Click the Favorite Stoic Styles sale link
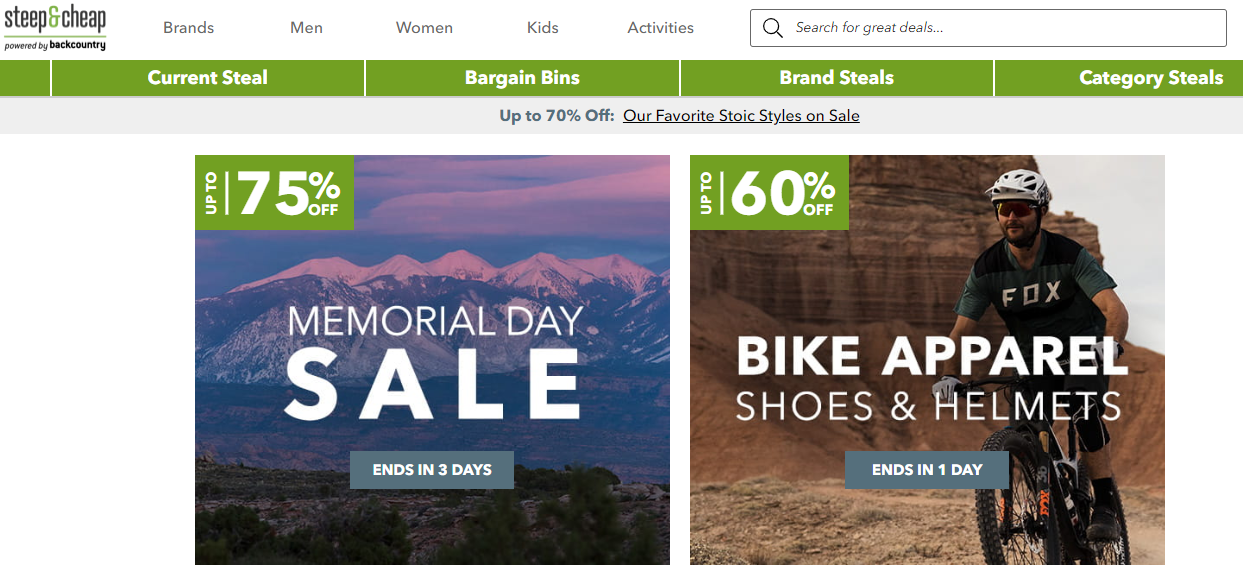Screen dimensions: 1243x571 pos(741,116)
